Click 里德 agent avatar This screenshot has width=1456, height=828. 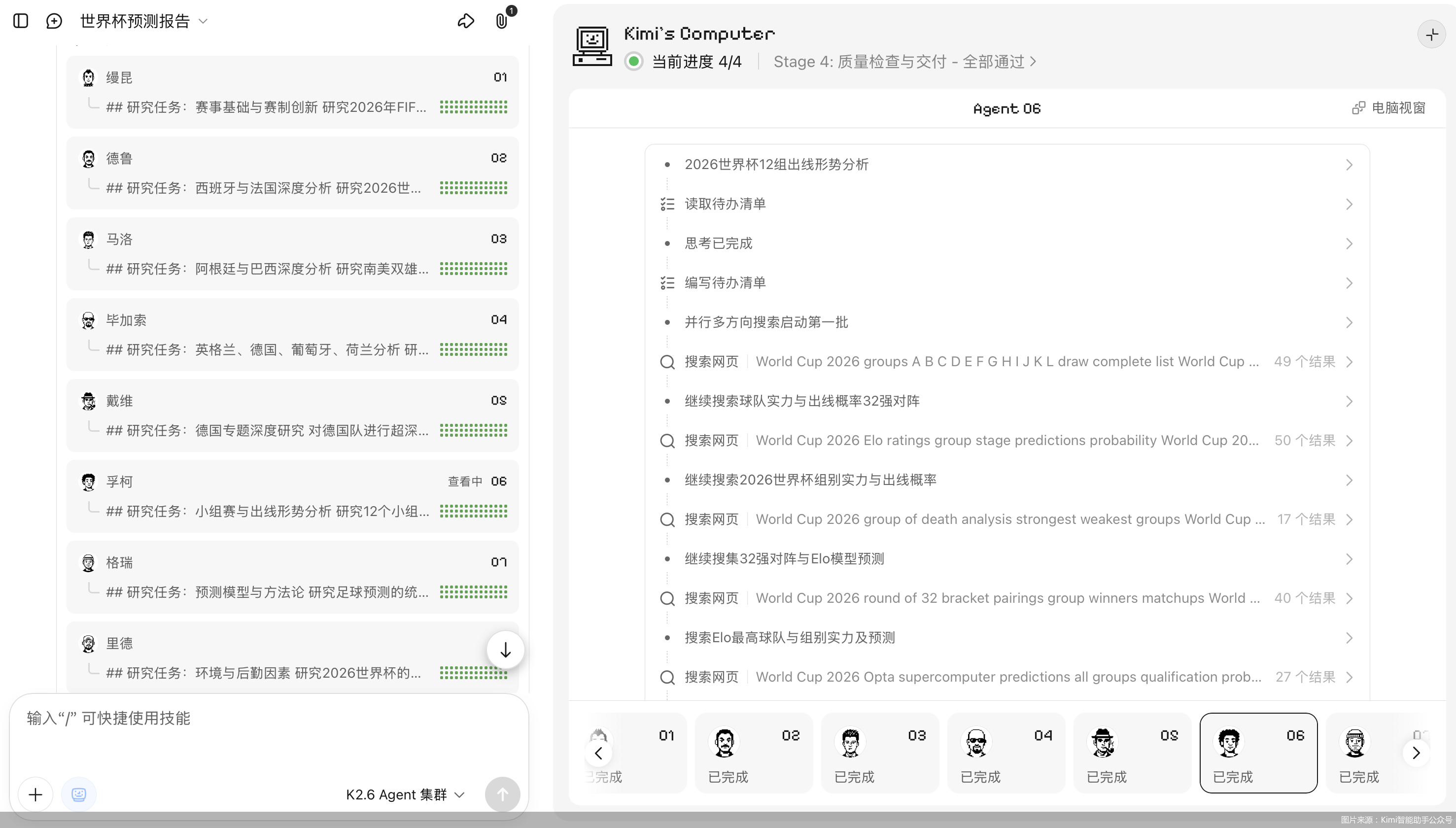coord(88,643)
